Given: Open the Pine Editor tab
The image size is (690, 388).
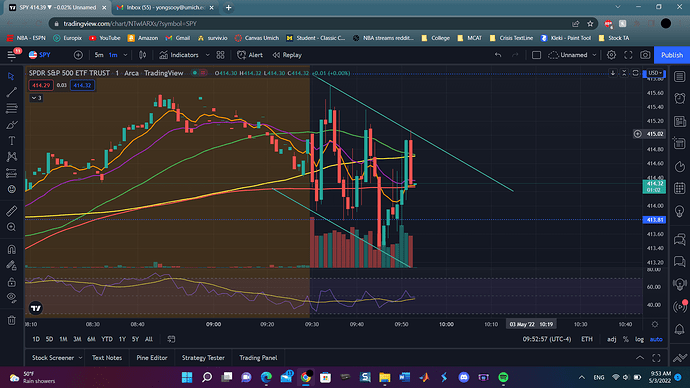Looking at the screenshot, I should coord(152,358).
